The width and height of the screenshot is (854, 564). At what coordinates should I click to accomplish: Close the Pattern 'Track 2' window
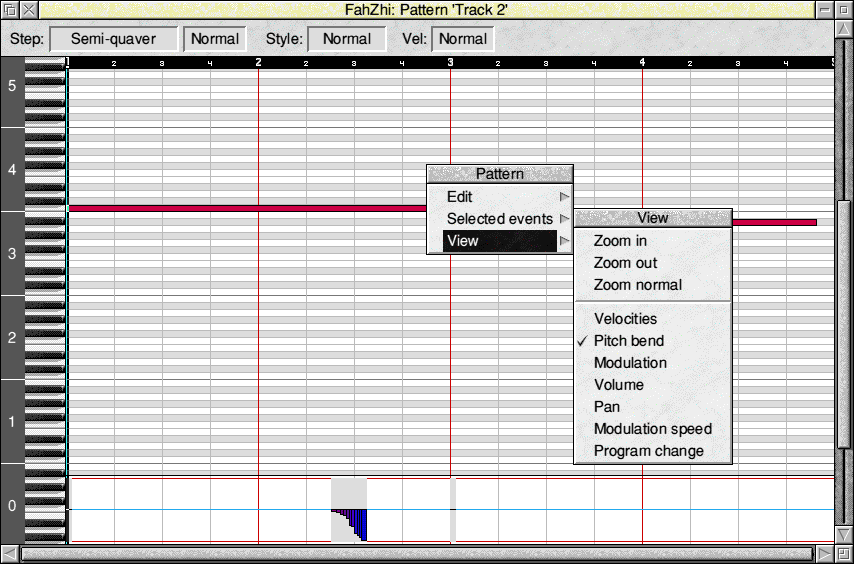(30, 9)
